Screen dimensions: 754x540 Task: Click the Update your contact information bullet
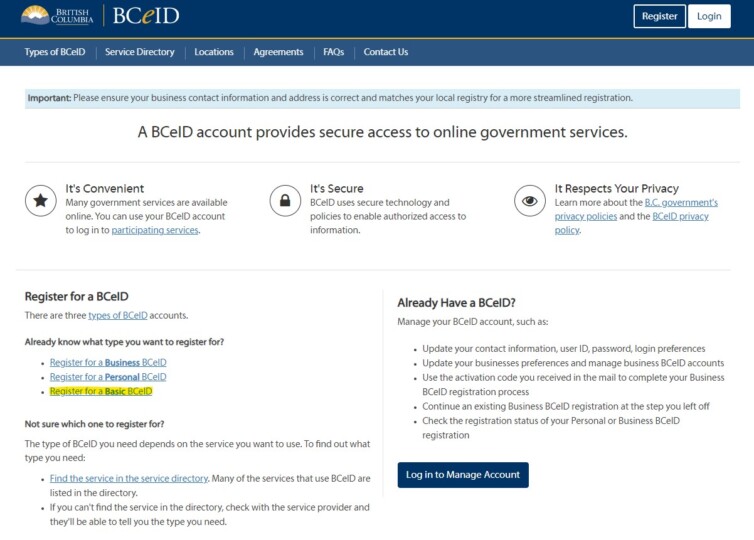(564, 349)
